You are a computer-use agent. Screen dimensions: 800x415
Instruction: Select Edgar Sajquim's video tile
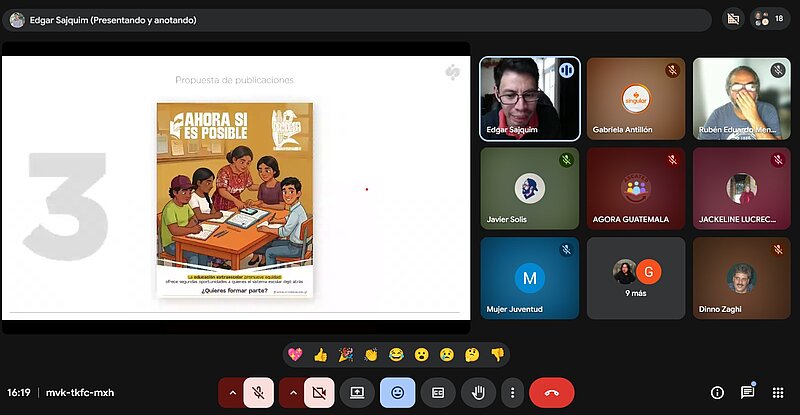click(x=530, y=98)
